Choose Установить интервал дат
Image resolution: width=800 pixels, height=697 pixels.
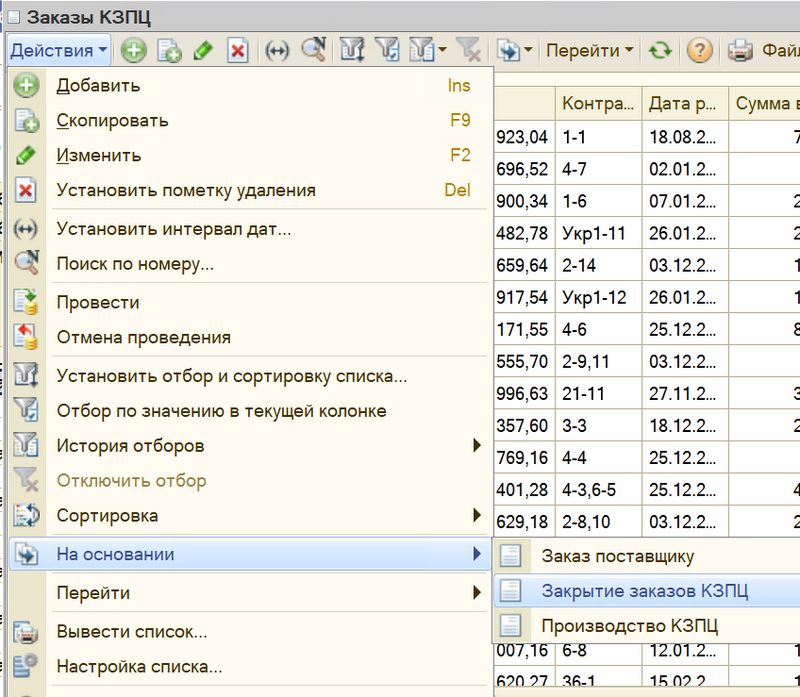(249, 229)
